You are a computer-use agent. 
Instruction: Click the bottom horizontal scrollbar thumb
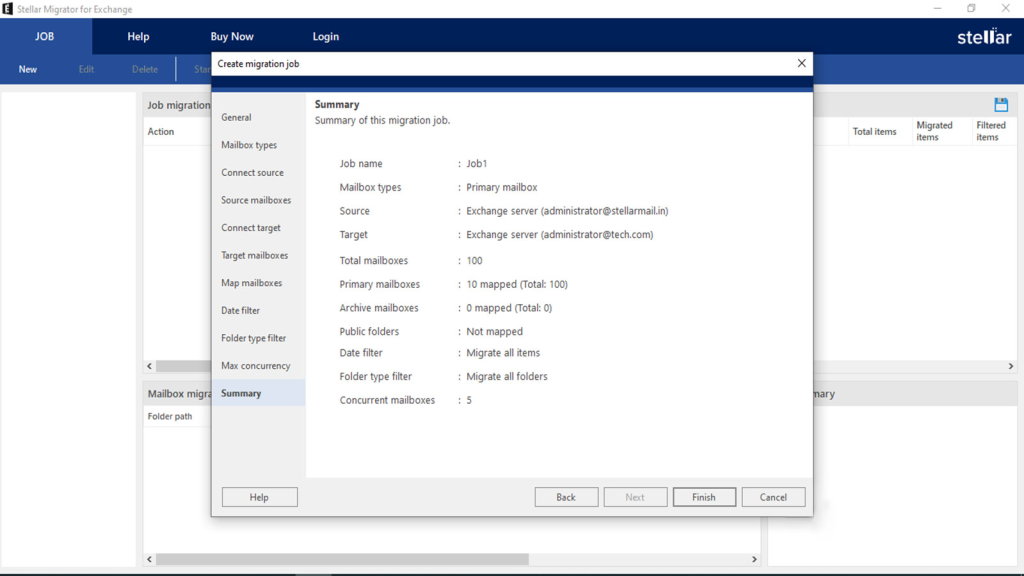click(342, 560)
